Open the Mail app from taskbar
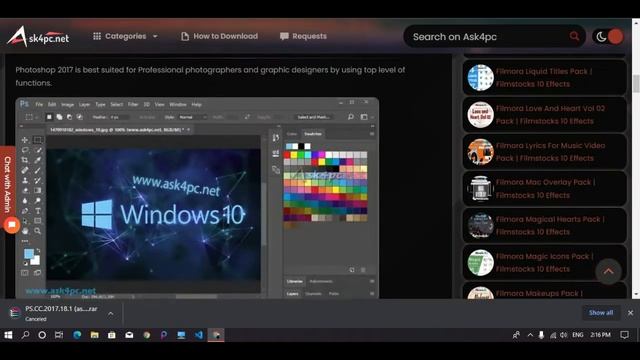The width and height of the screenshot is (640, 360). 129,335
